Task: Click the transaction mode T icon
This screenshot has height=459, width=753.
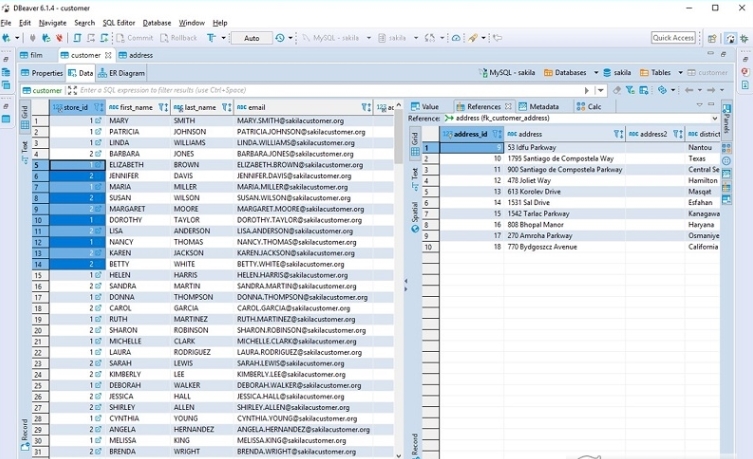Action: [211, 38]
